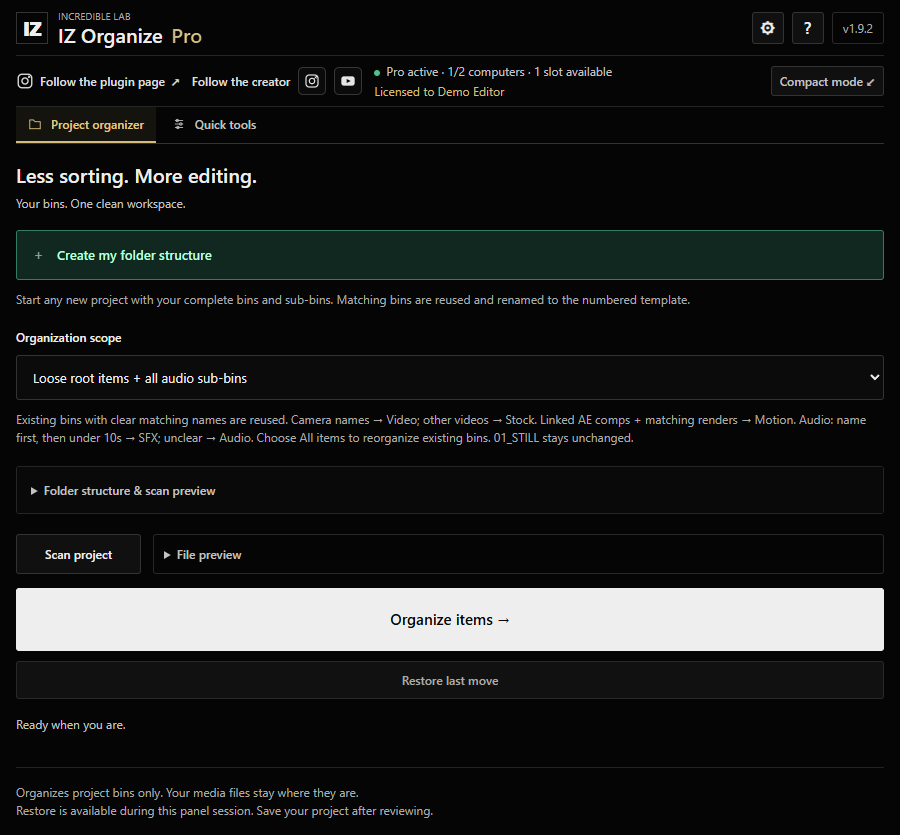
Task: Open the creator's Instagram icon button
Action: click(312, 81)
